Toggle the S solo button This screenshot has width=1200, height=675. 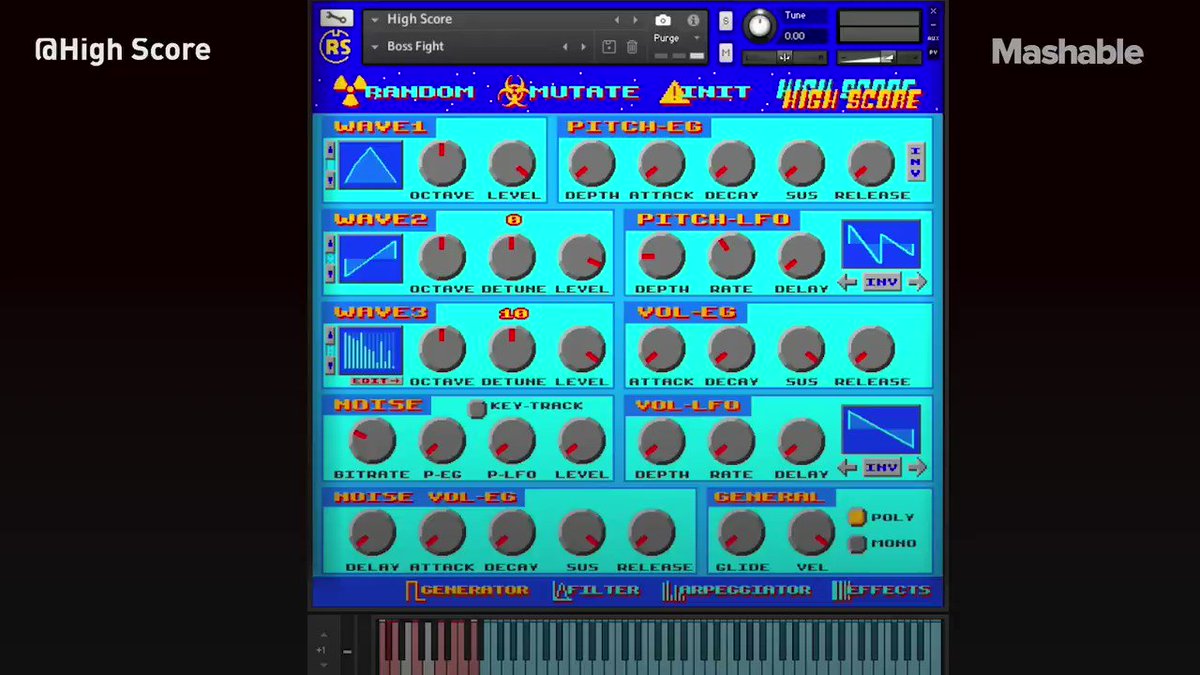(x=725, y=21)
